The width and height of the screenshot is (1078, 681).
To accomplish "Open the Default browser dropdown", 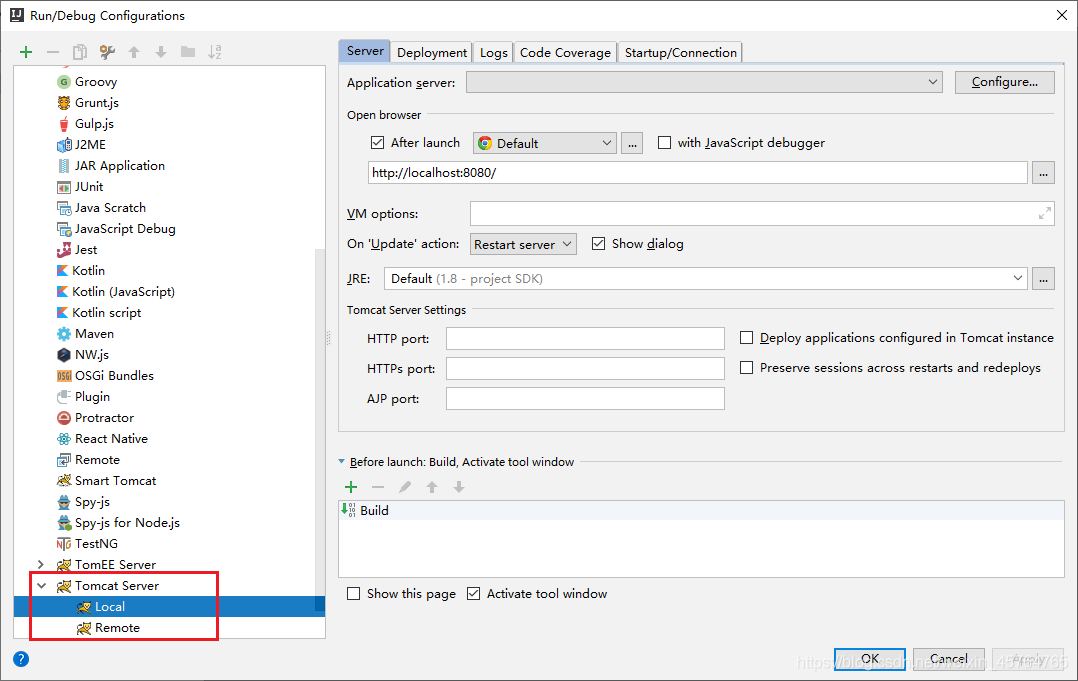I will pos(544,143).
